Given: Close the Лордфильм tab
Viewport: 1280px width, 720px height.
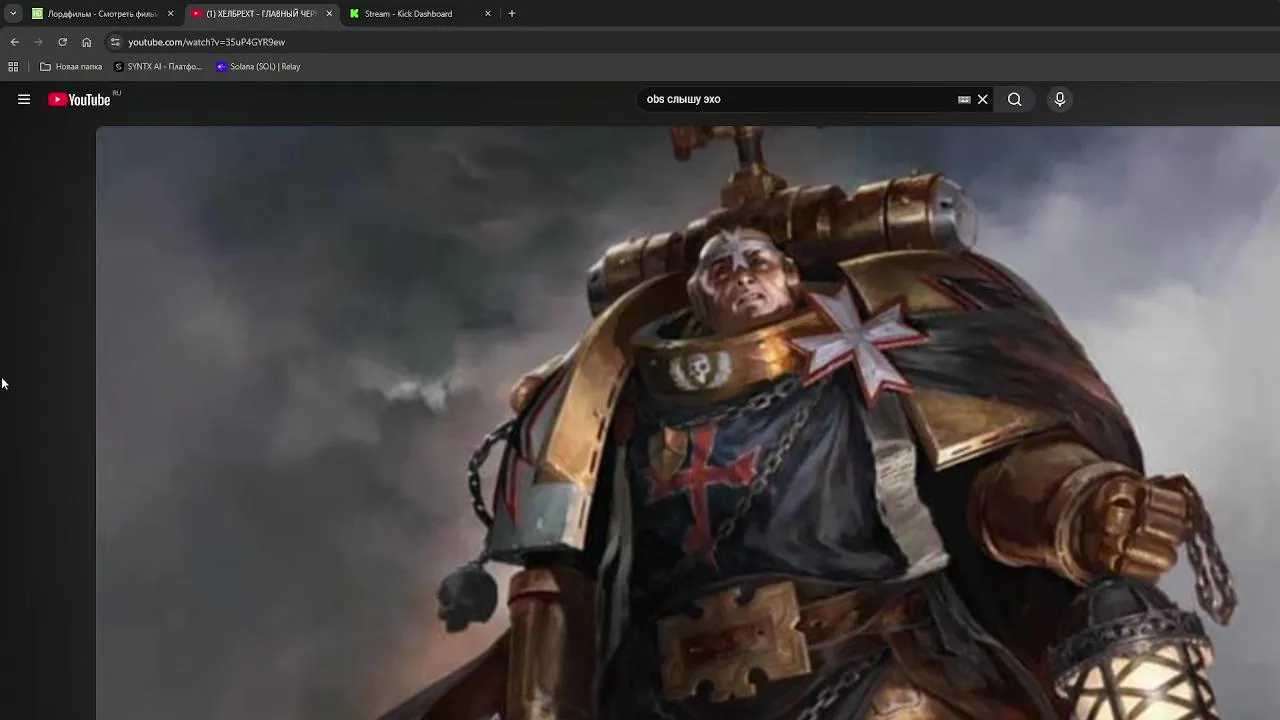Looking at the screenshot, I should coord(170,14).
